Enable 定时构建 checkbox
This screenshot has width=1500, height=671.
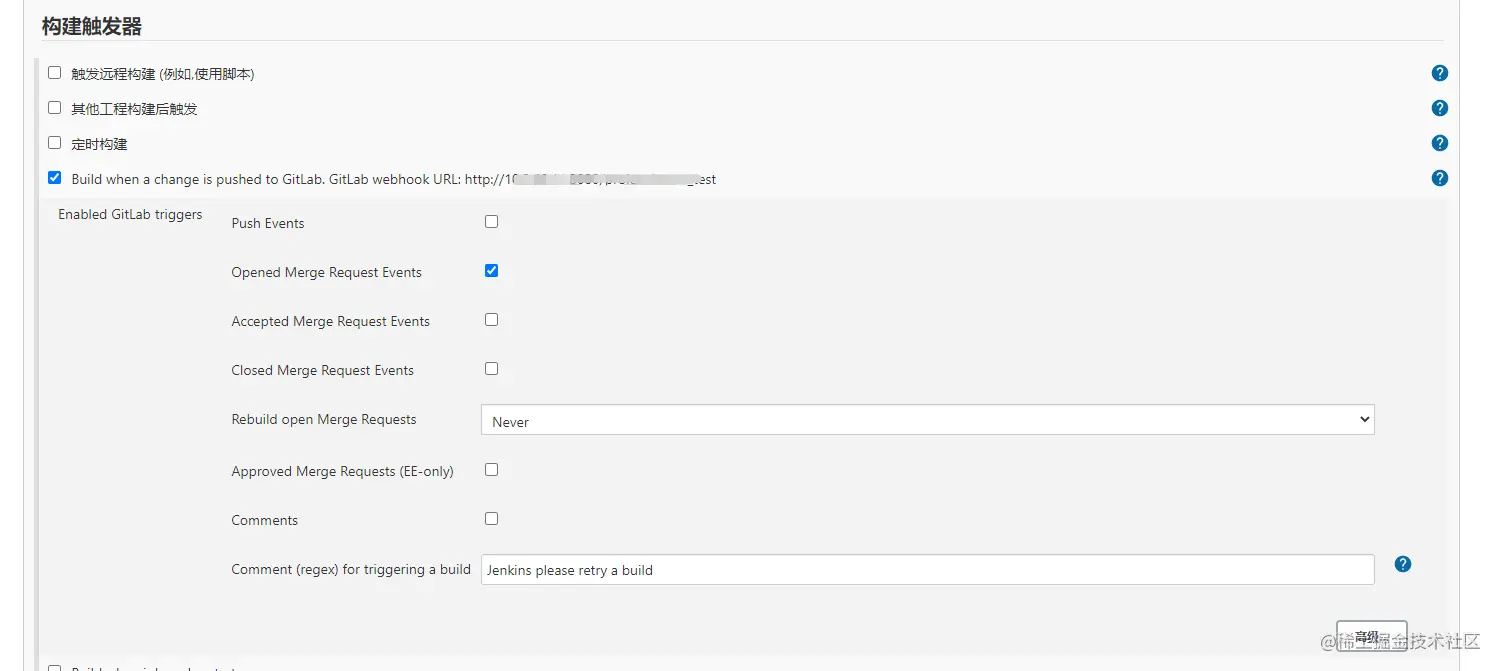(x=55, y=143)
